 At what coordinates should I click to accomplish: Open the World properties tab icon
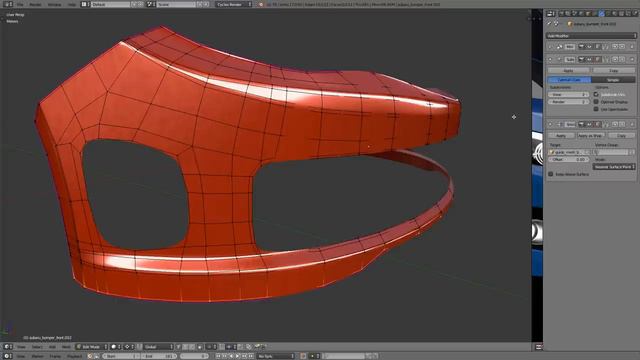point(580,13)
